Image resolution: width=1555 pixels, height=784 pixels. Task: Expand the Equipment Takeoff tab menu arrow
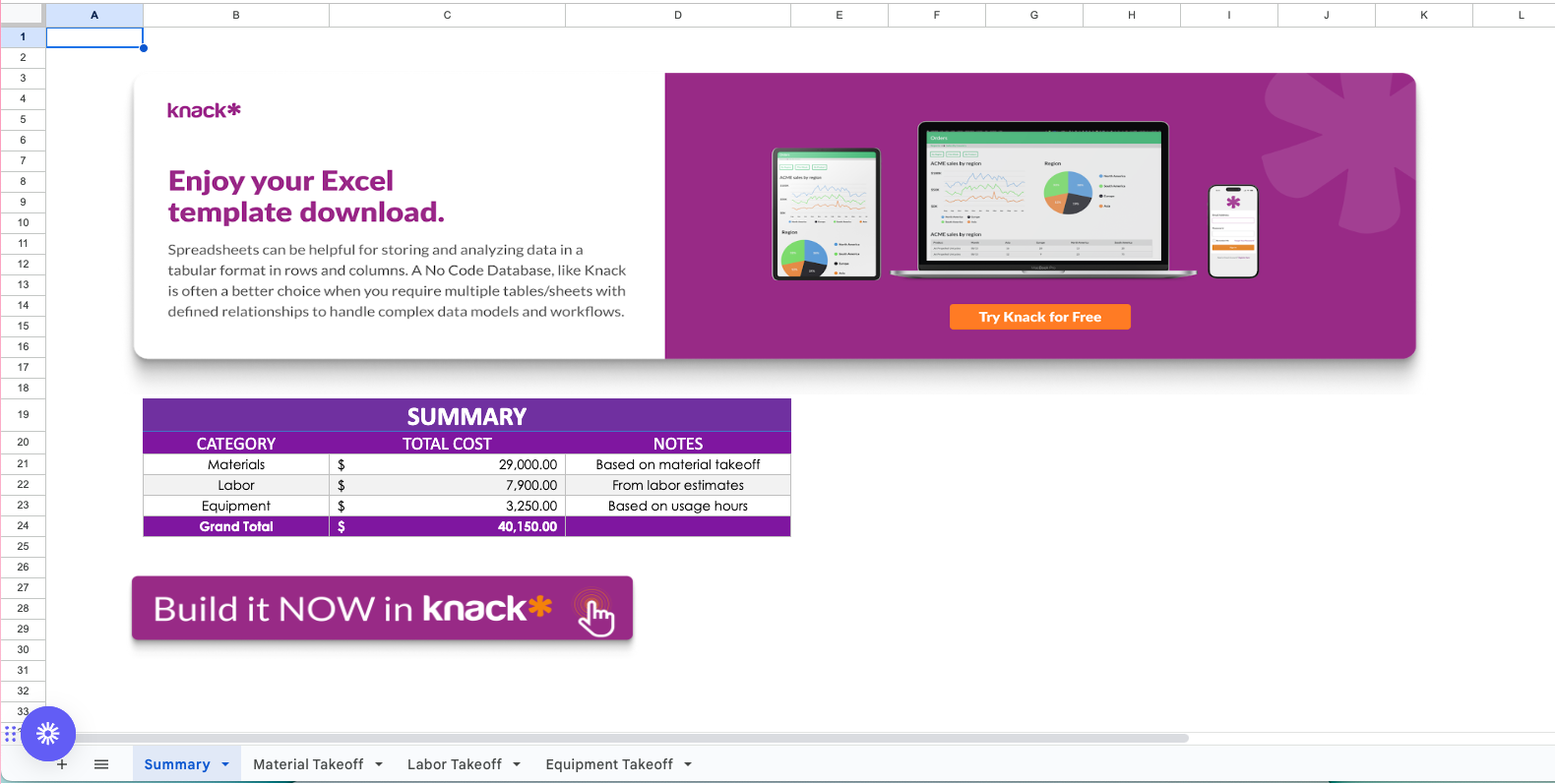point(688,764)
